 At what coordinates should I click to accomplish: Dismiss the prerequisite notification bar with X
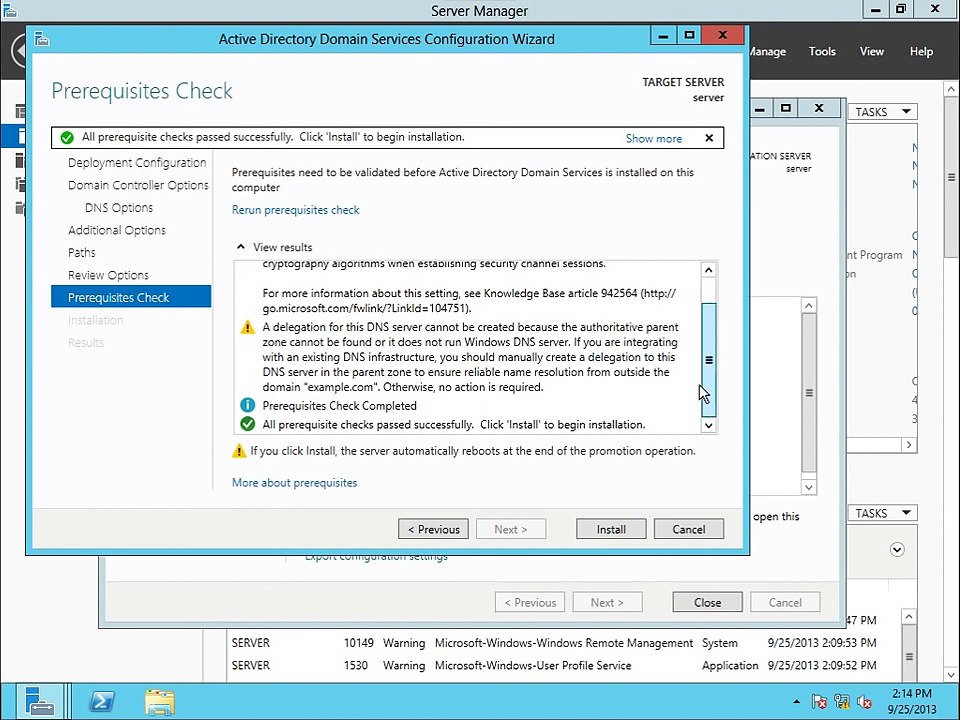tap(709, 138)
